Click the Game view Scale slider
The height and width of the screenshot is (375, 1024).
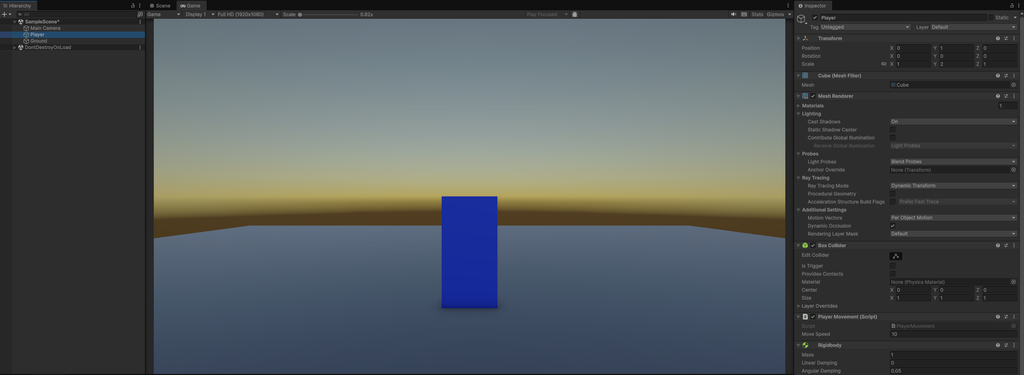click(x=328, y=14)
